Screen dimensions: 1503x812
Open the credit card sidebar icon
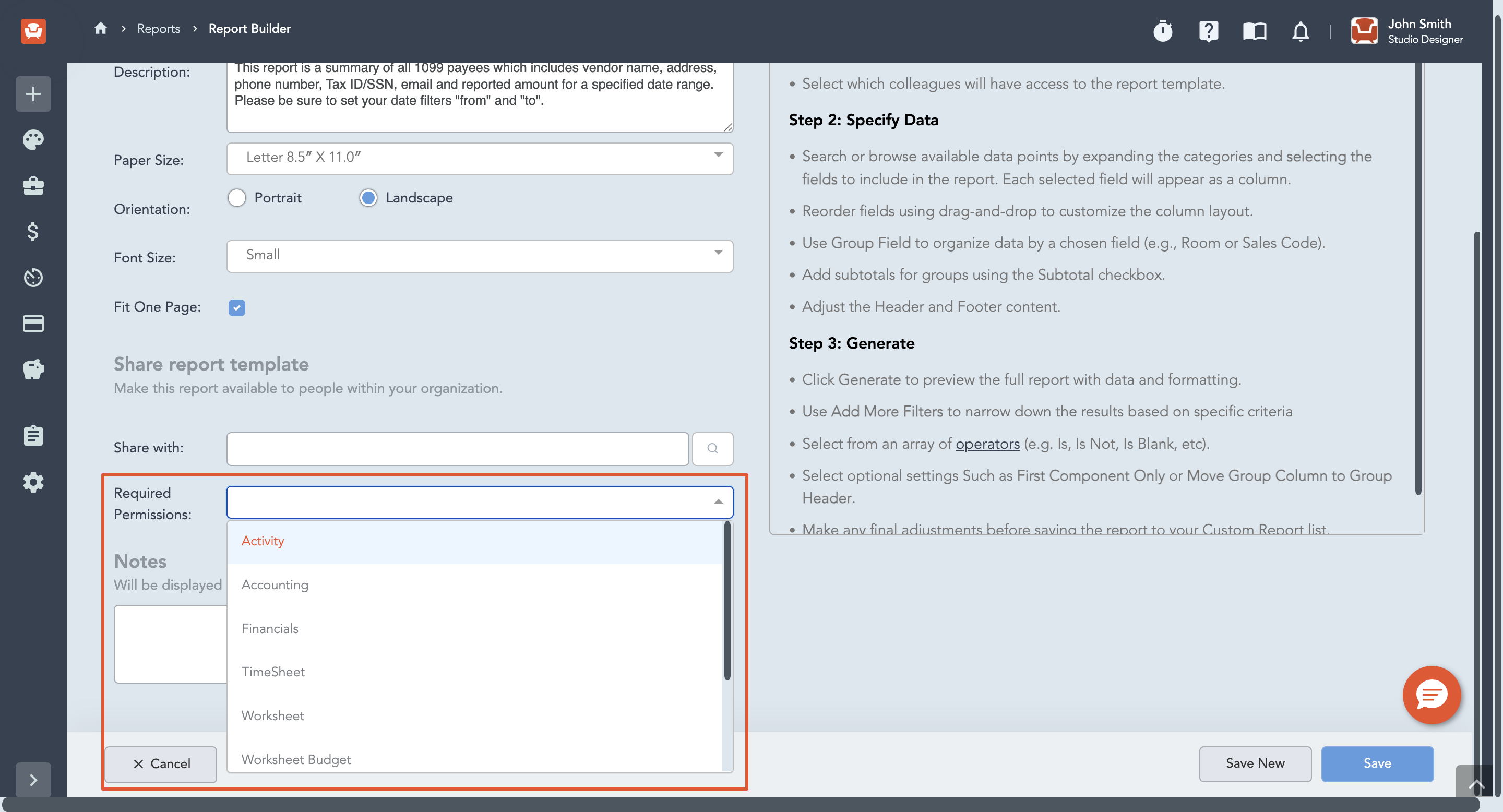(x=33, y=323)
